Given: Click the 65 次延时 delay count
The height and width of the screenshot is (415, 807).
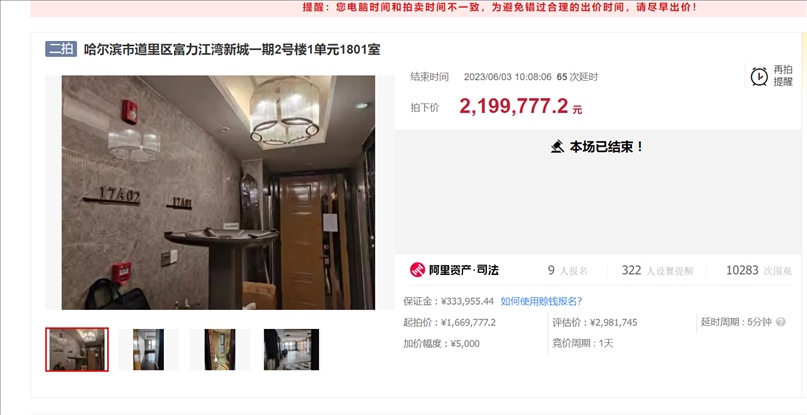Looking at the screenshot, I should click(x=577, y=77).
